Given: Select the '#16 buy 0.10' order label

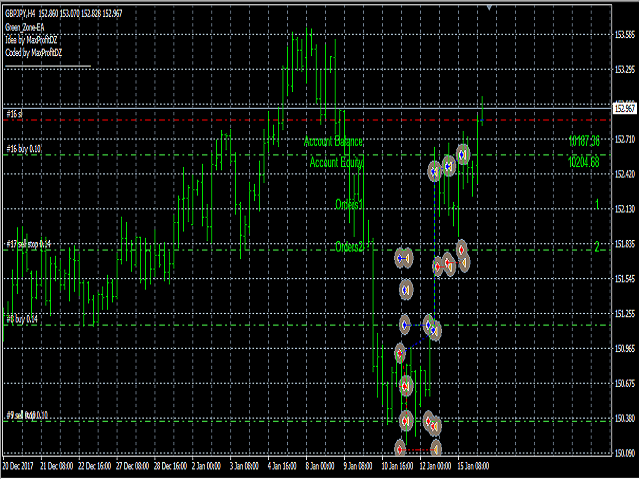Looking at the screenshot, I should pyautogui.click(x=24, y=149).
